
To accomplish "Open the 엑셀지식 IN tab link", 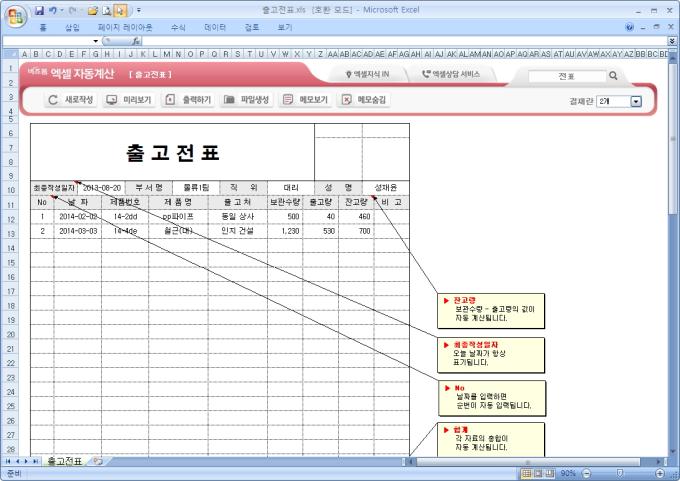I will coord(367,75).
